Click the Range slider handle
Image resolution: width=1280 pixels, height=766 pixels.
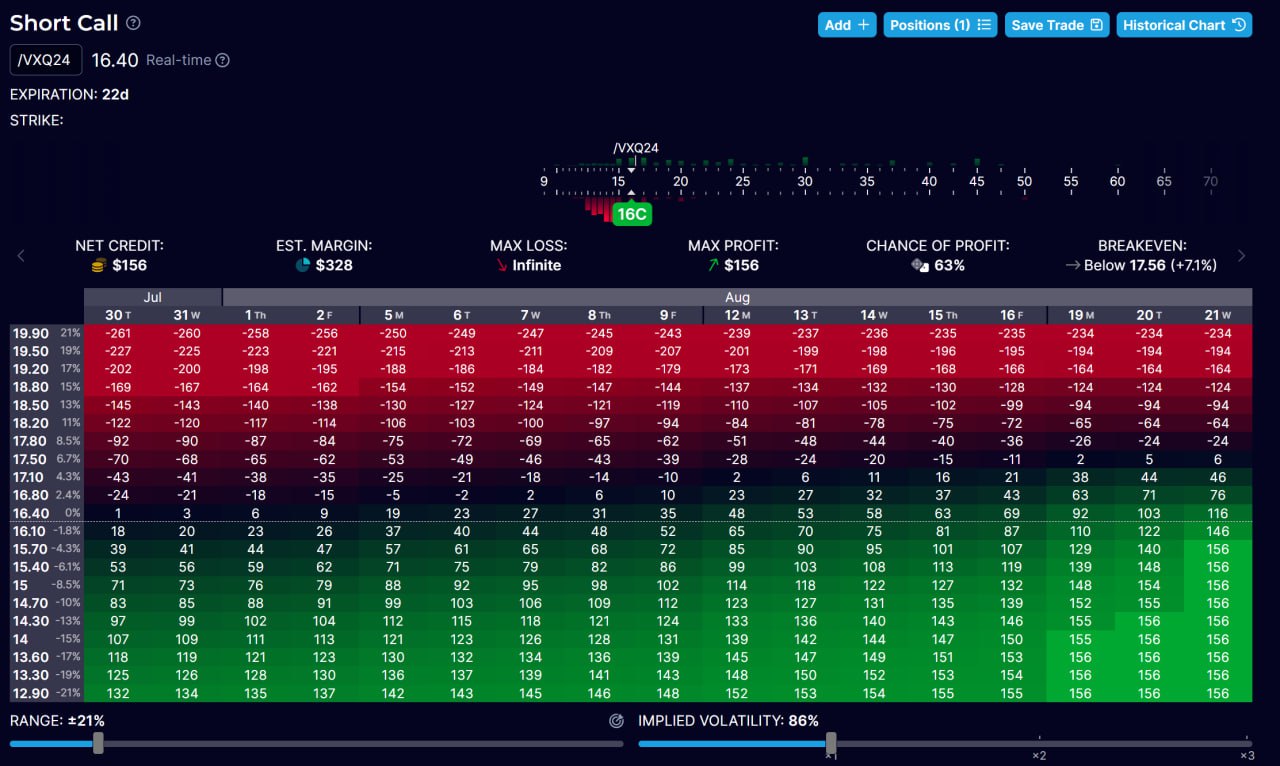click(98, 743)
